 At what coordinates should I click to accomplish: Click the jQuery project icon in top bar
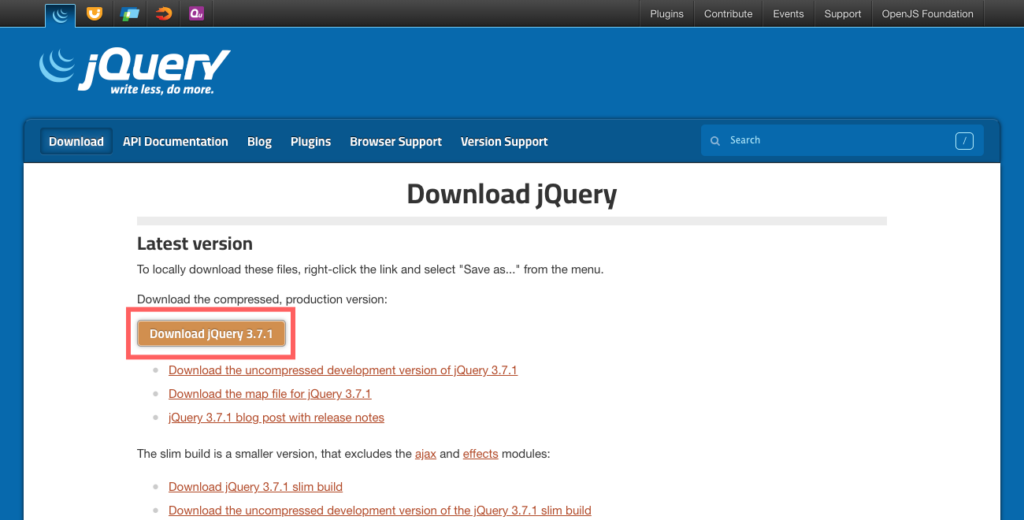(60, 14)
